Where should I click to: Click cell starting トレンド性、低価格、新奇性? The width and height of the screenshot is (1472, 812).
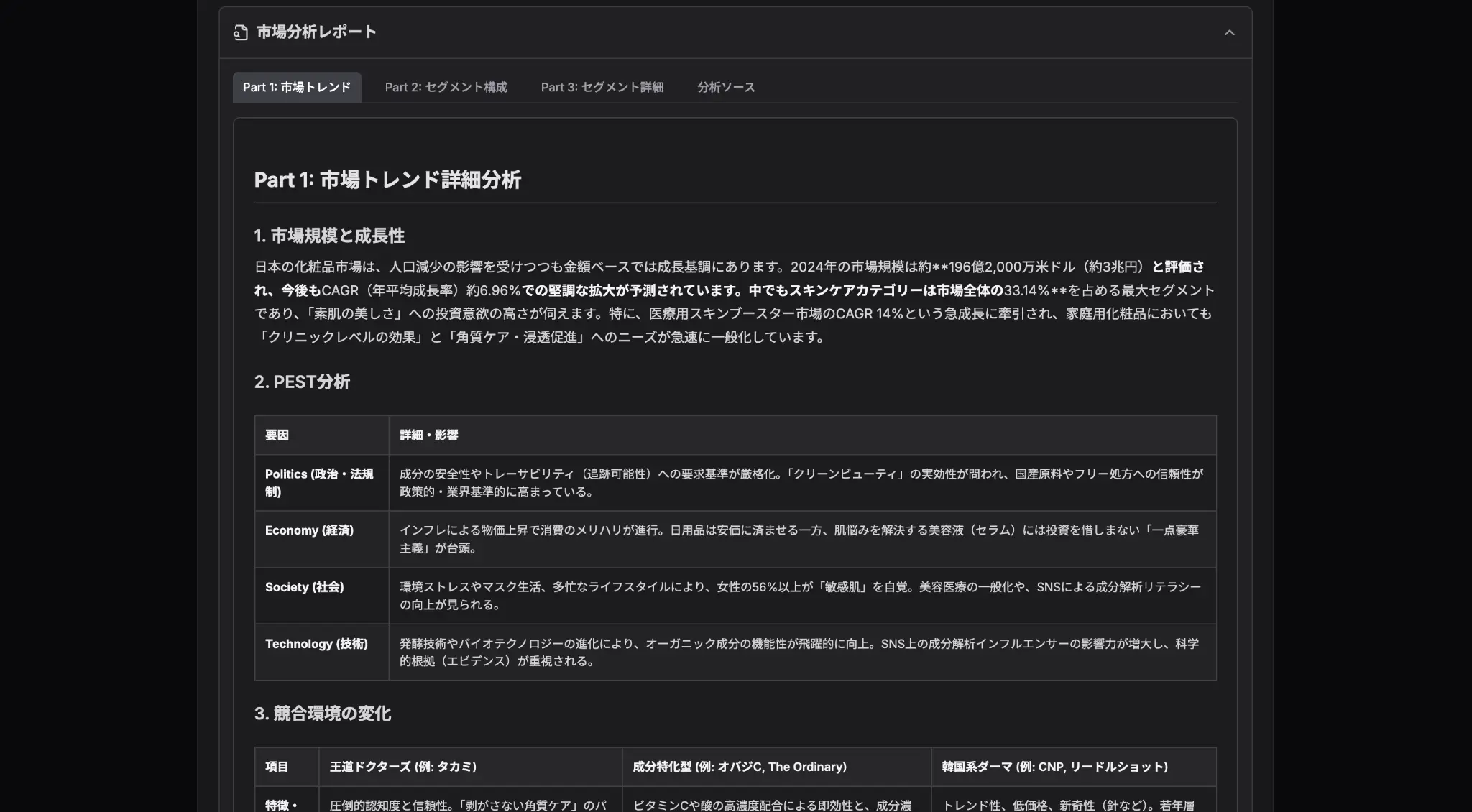click(x=1074, y=800)
